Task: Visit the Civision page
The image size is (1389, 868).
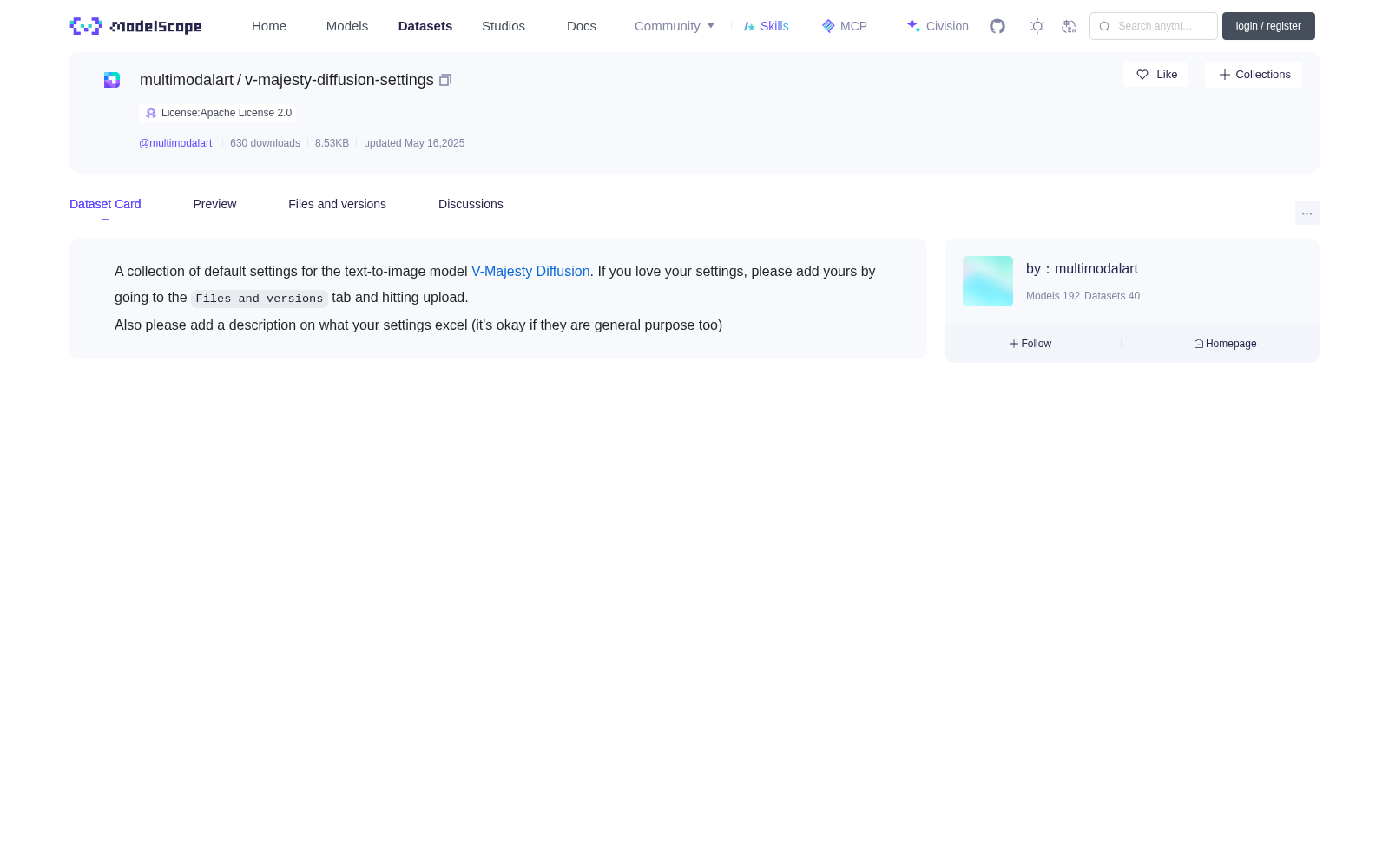Action: [x=938, y=26]
